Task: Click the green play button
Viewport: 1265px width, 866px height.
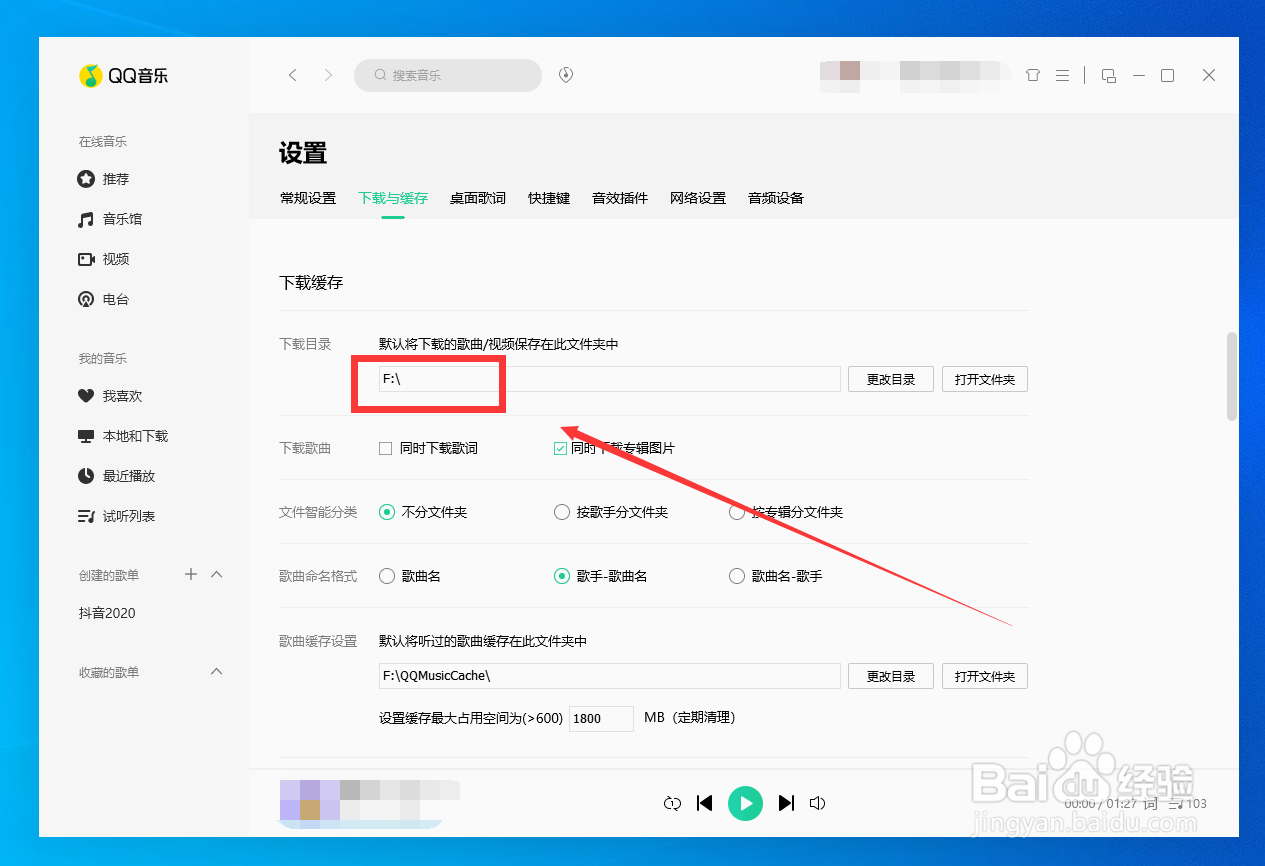Action: (x=745, y=803)
